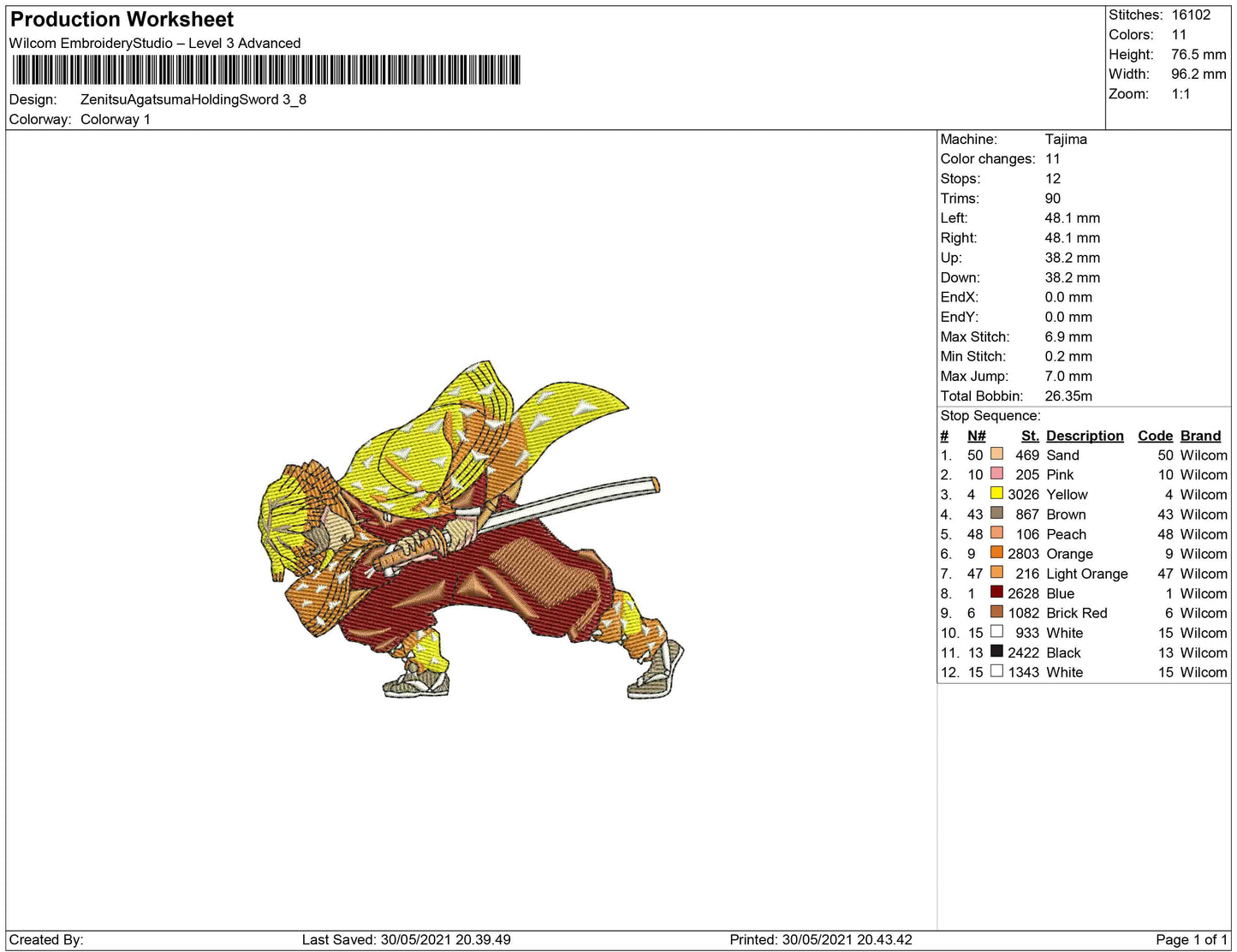Click the 'Code' column header
The height and width of the screenshot is (952, 1237).
[x=1155, y=436]
